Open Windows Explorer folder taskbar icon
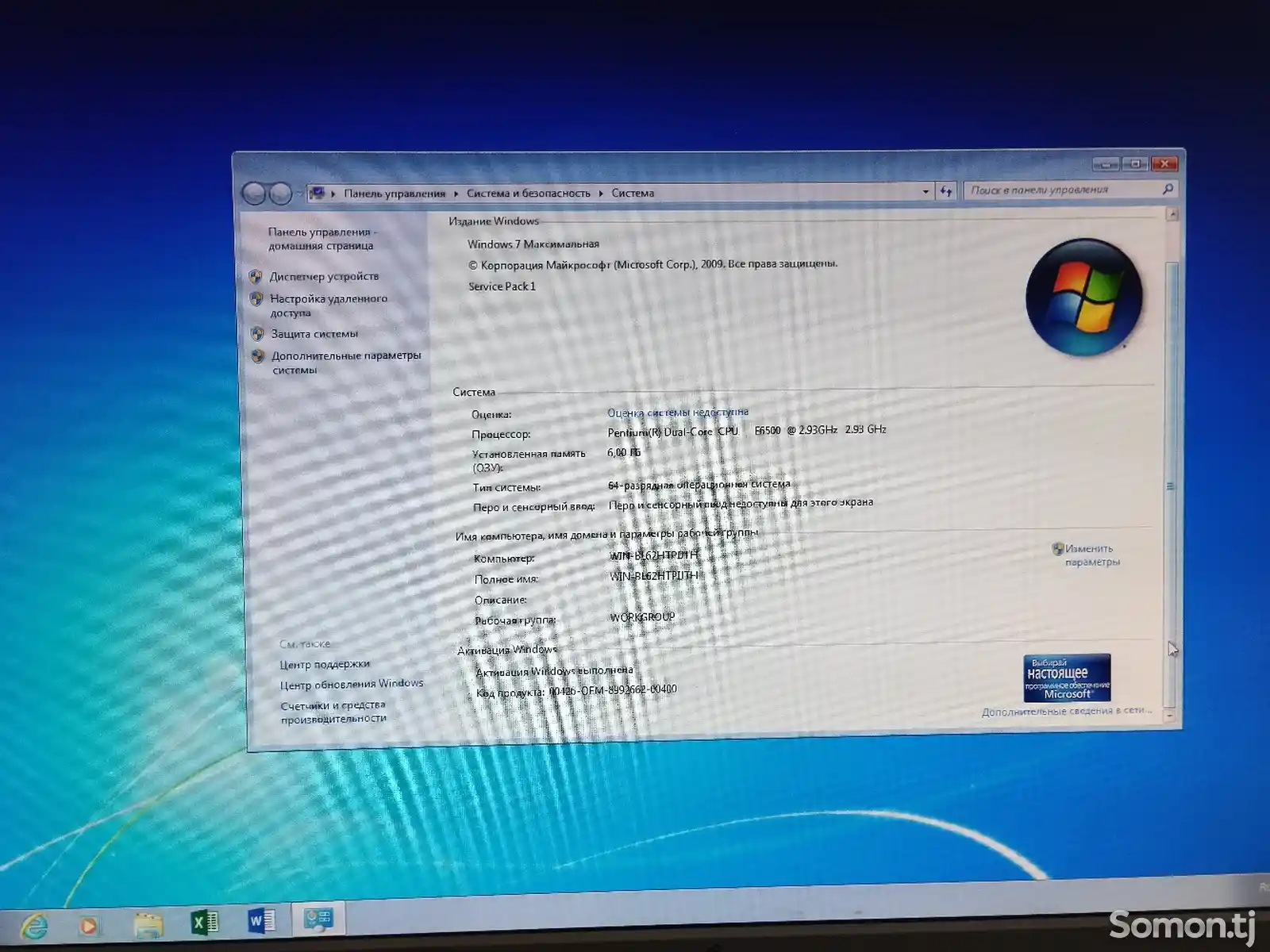Viewport: 1270px width, 952px height. (x=148, y=923)
